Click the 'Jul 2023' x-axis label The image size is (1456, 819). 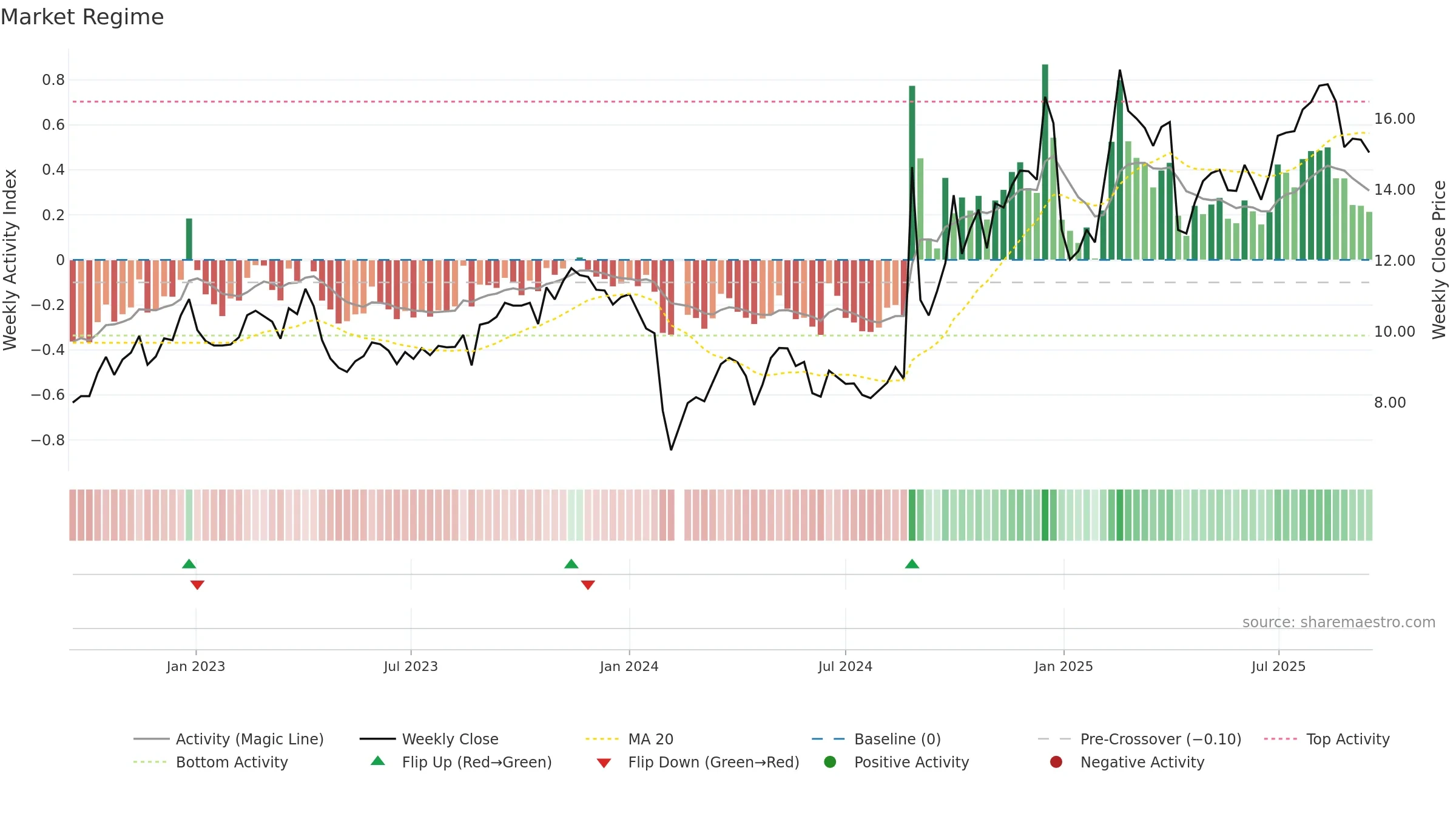tap(411, 667)
